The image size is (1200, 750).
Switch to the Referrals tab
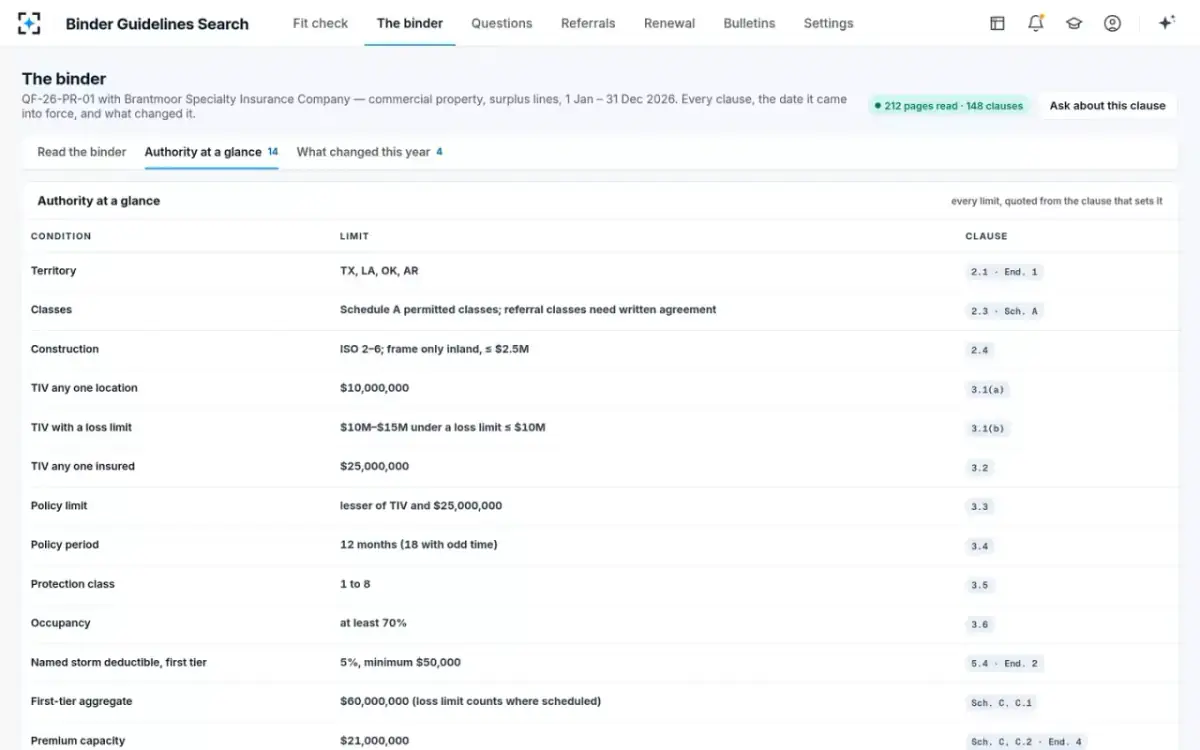tap(588, 23)
